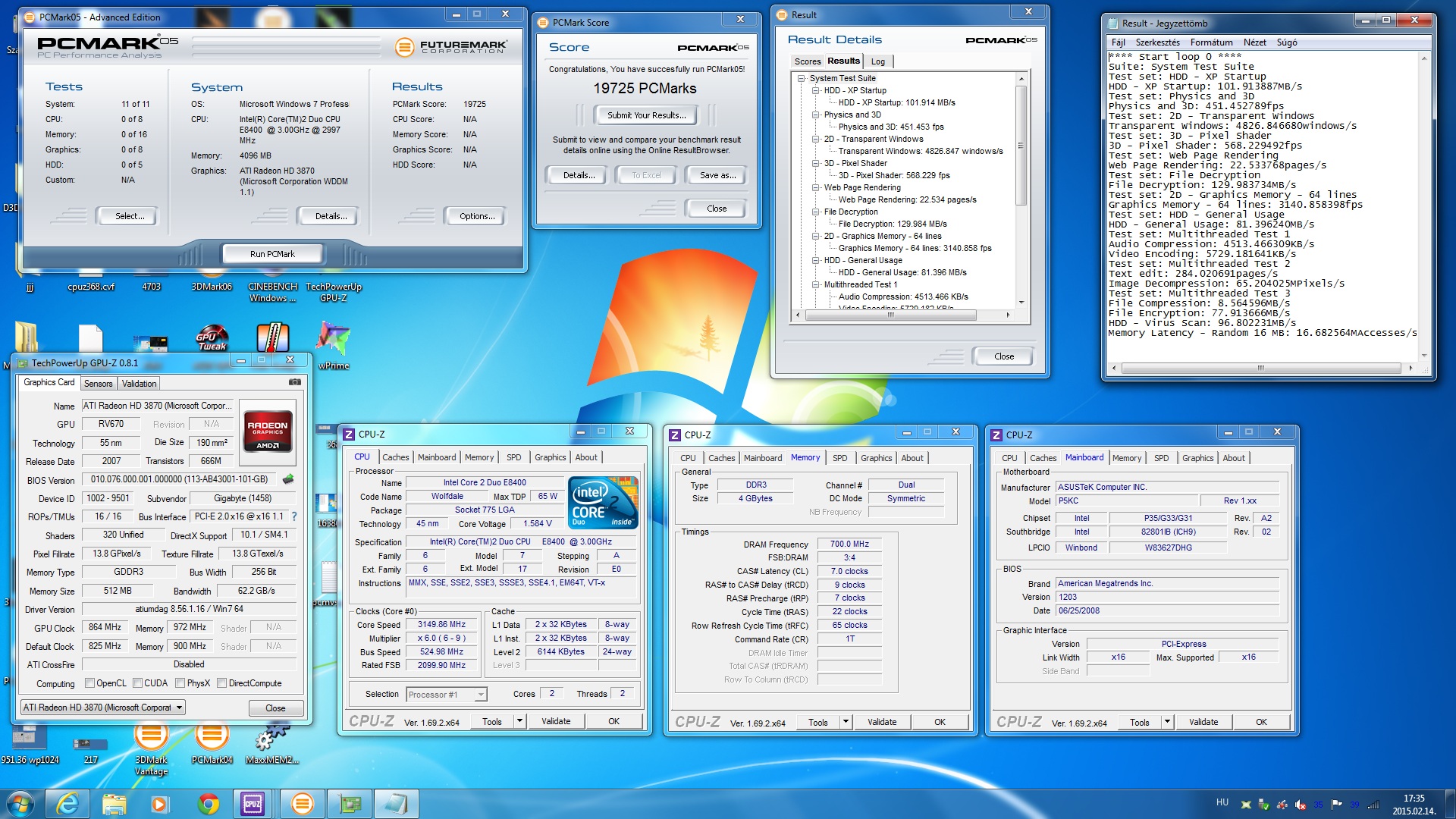1456x819 pixels.
Task: Click the Options... button in PCMark05
Action: [476, 216]
